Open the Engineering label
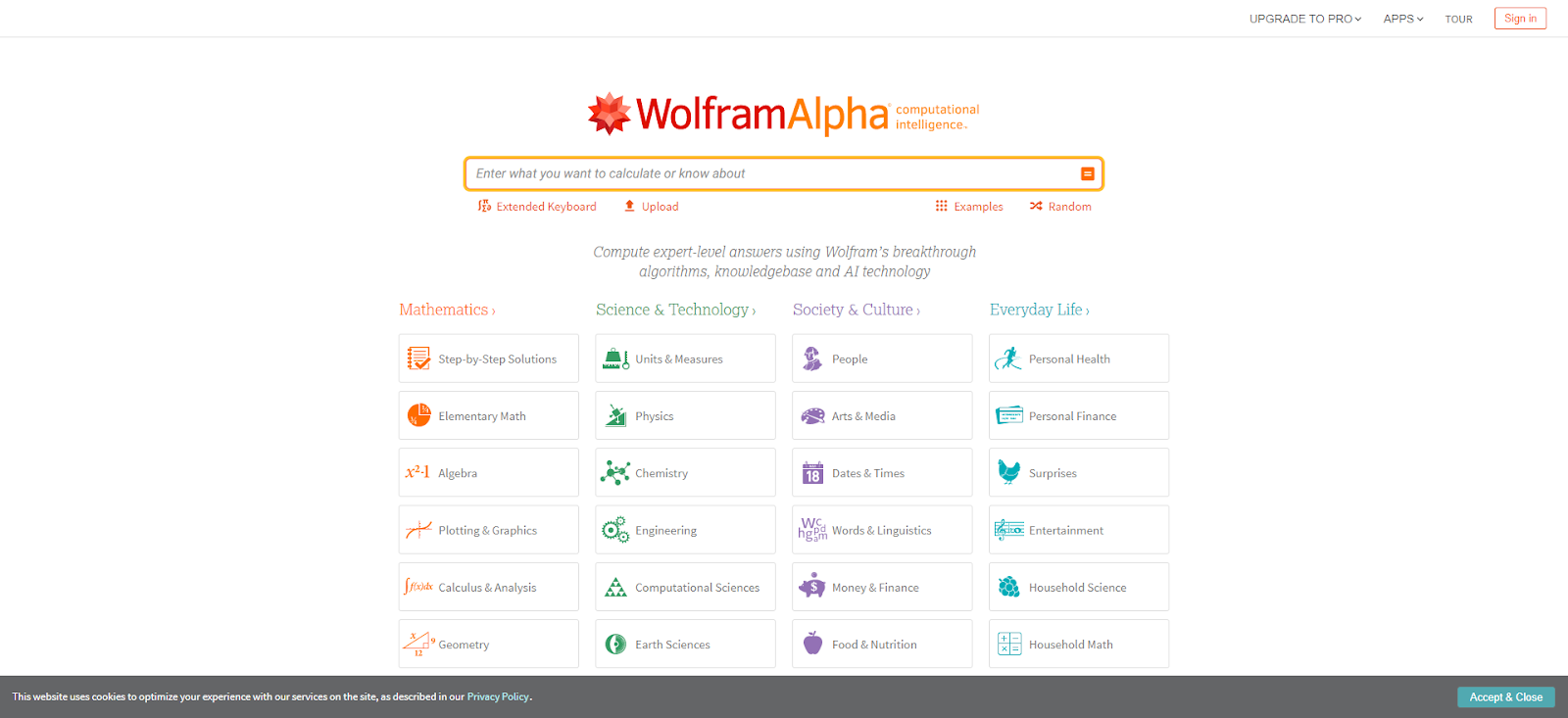Image resolution: width=1568 pixels, height=718 pixels. (666, 531)
